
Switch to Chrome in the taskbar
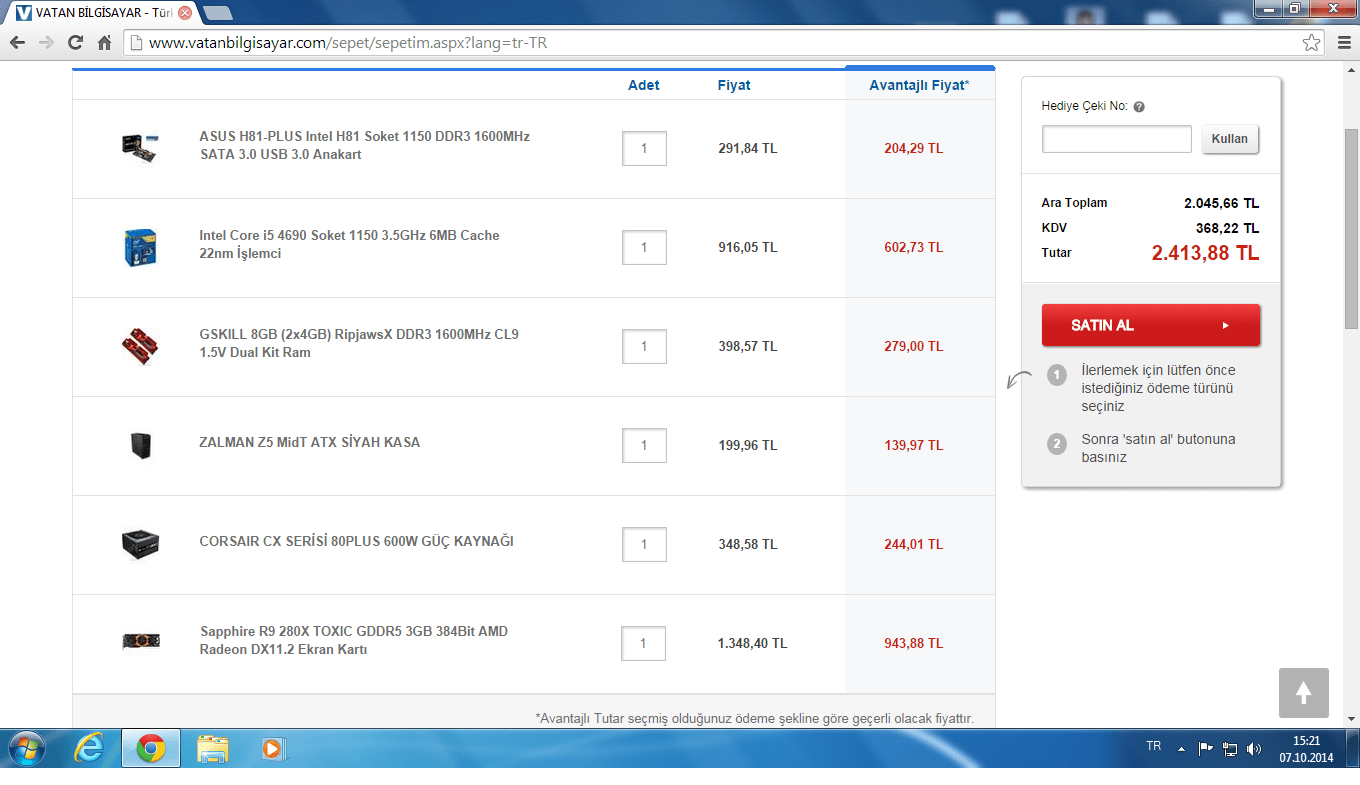[151, 748]
